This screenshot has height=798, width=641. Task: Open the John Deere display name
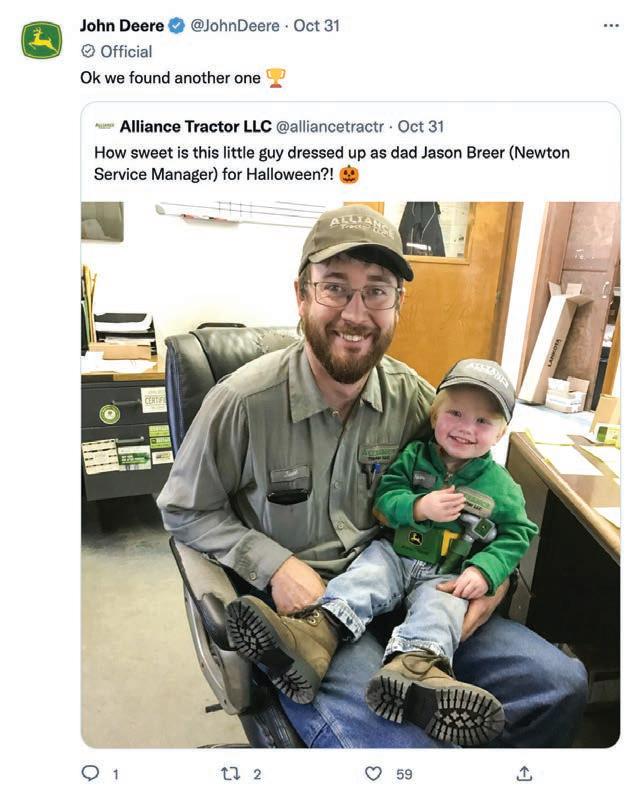pos(122,25)
